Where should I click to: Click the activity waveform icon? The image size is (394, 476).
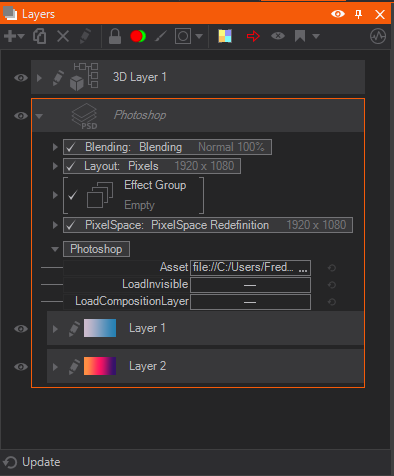(x=378, y=36)
